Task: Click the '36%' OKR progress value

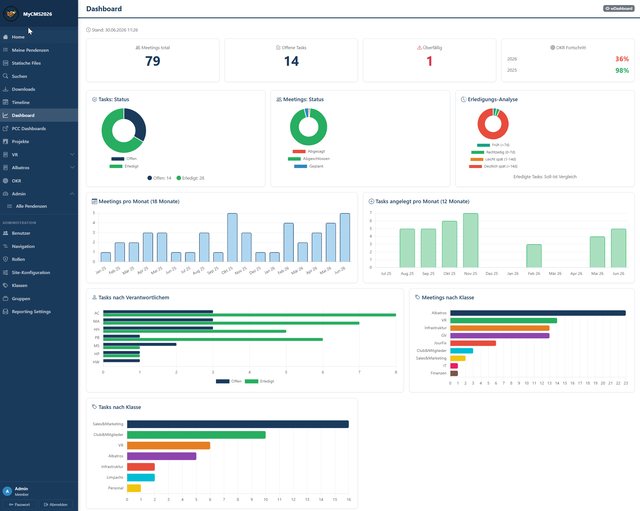Action: coord(622,59)
